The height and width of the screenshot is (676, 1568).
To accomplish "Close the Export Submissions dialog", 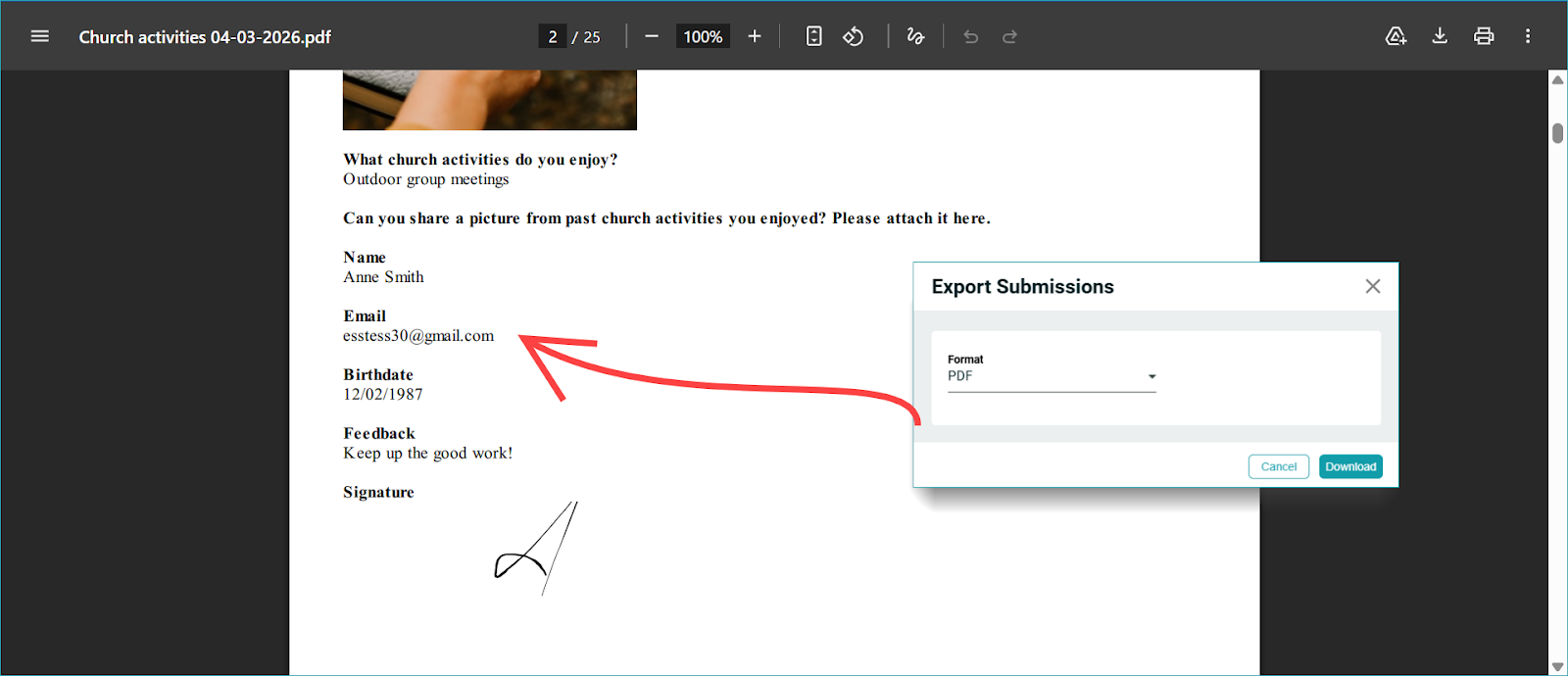I will [x=1372, y=286].
